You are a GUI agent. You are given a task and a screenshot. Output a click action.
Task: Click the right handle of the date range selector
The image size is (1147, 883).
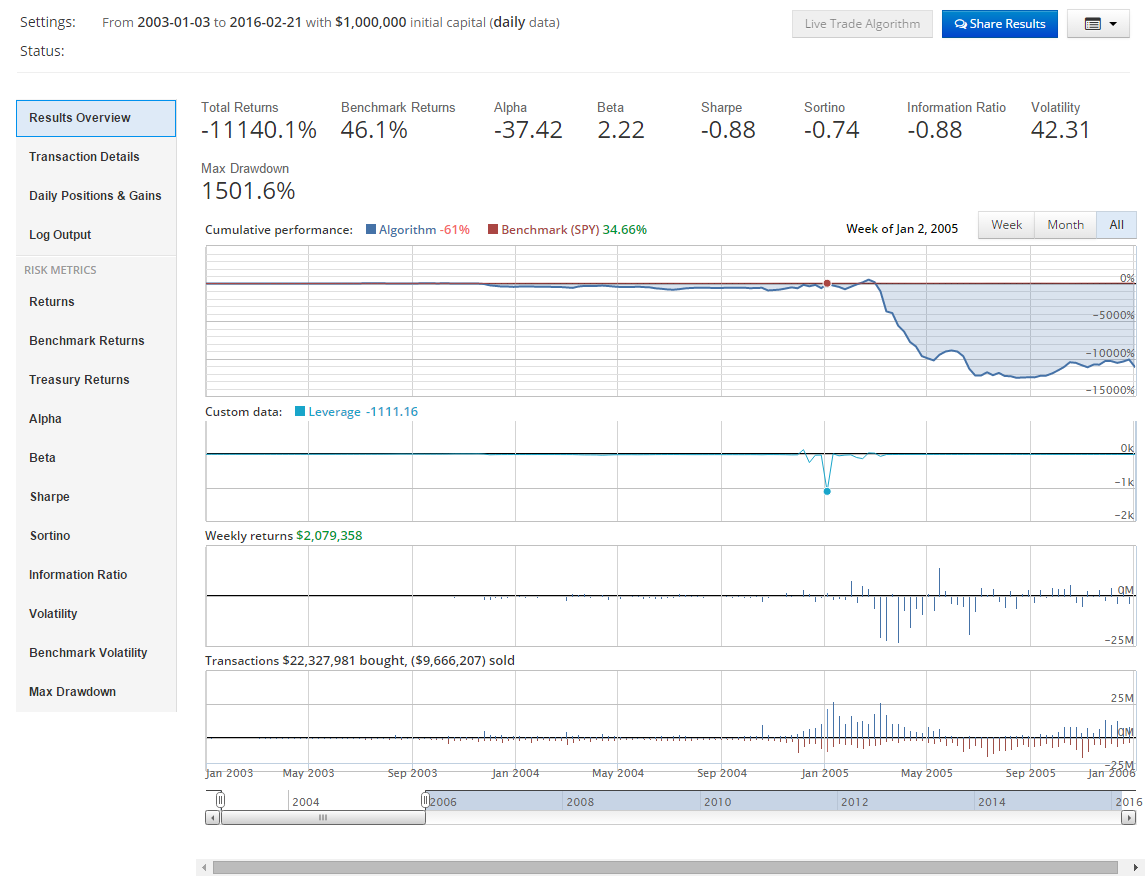click(425, 800)
